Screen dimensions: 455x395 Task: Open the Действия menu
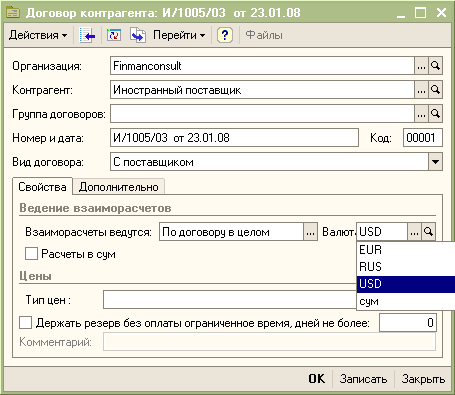coord(38,35)
